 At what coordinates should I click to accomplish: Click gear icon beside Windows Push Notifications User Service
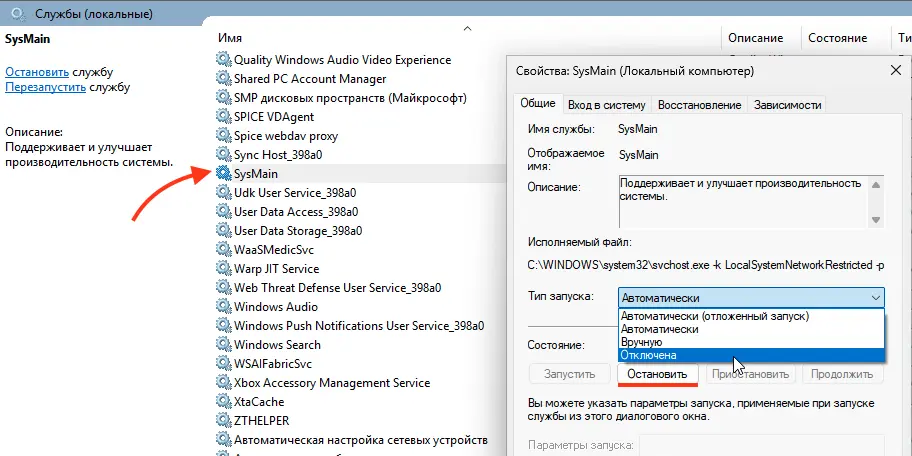[x=223, y=326]
